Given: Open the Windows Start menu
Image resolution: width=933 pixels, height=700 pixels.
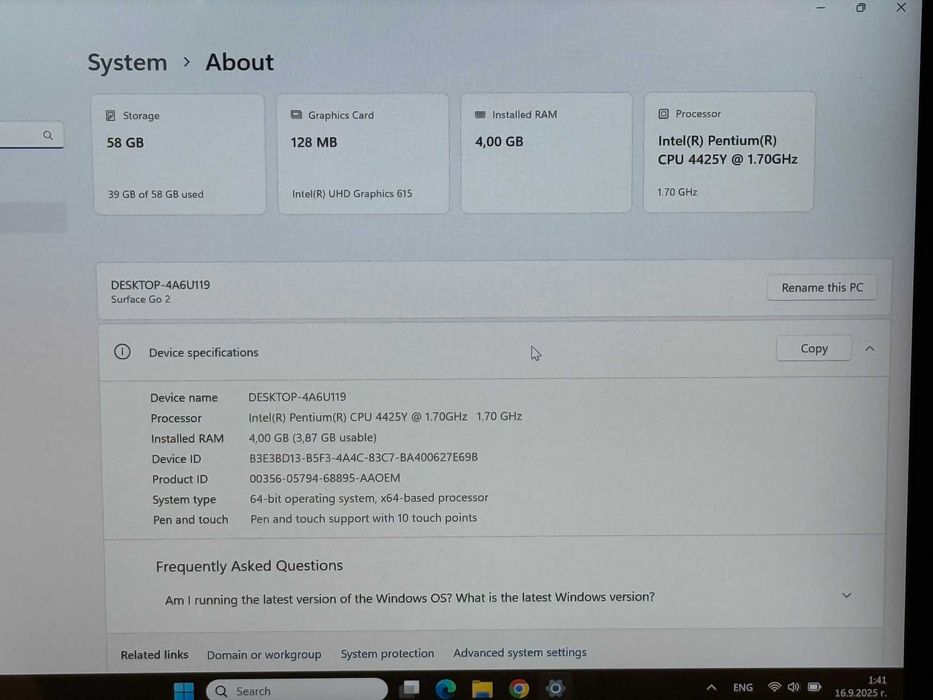Looking at the screenshot, I should 184,690.
